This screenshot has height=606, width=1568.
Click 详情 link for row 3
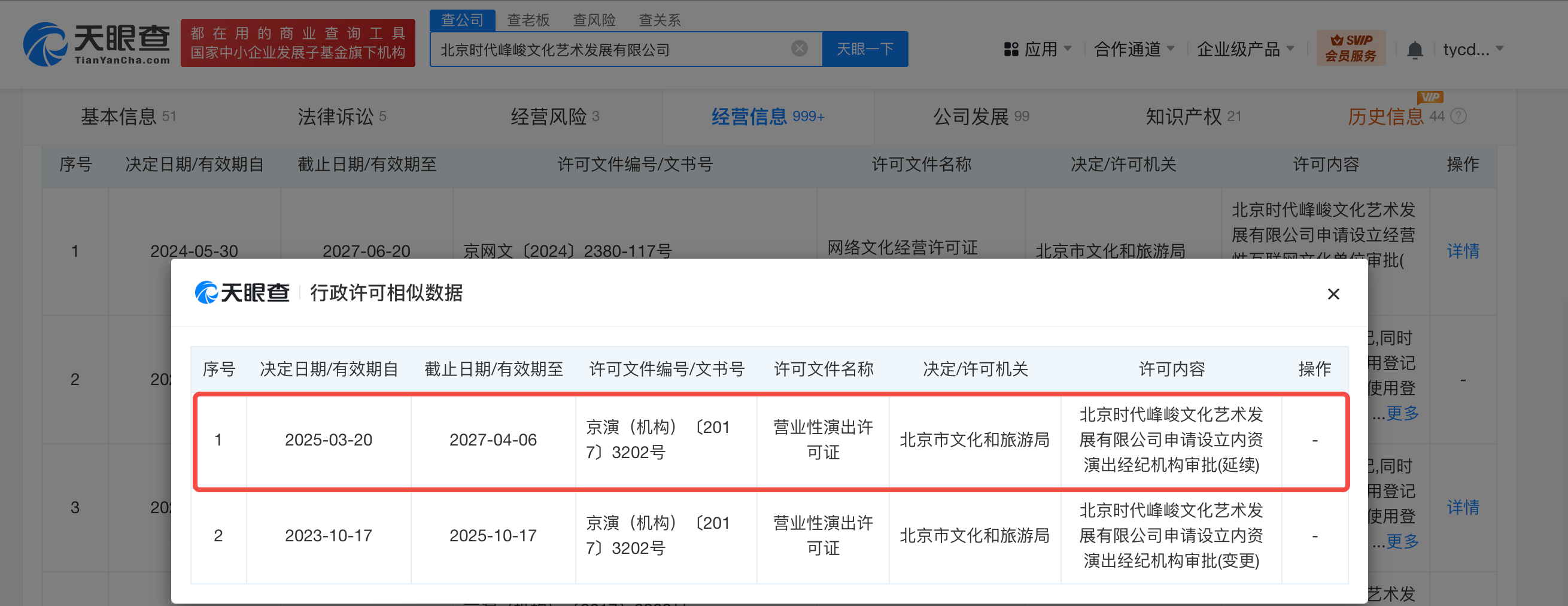pyautogui.click(x=1463, y=507)
